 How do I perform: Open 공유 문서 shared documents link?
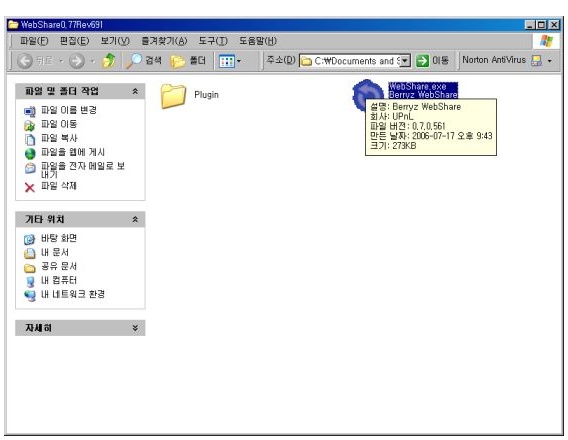59,266
